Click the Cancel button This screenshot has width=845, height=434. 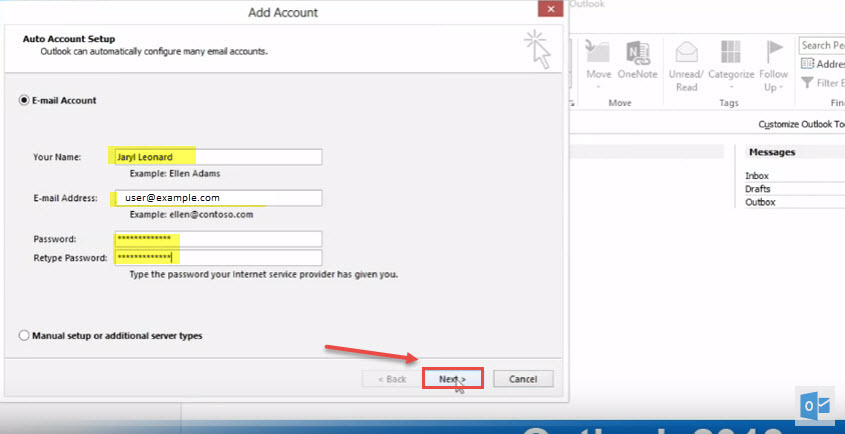[x=523, y=379]
